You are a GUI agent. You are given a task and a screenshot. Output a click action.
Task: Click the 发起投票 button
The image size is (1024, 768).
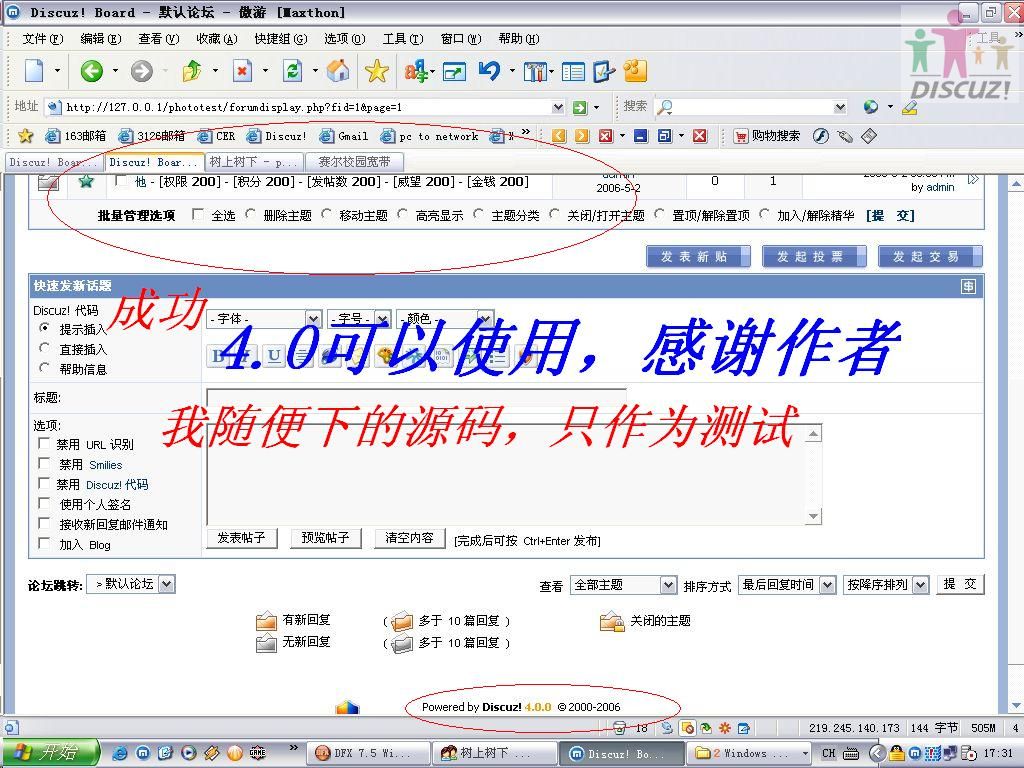click(x=814, y=257)
